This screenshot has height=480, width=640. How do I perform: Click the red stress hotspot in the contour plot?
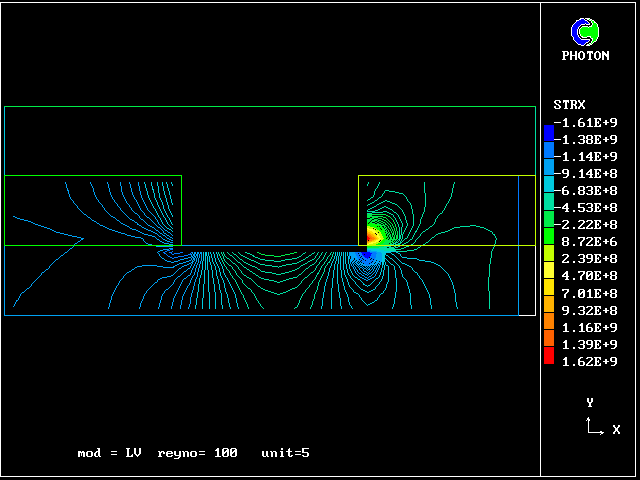click(x=373, y=237)
